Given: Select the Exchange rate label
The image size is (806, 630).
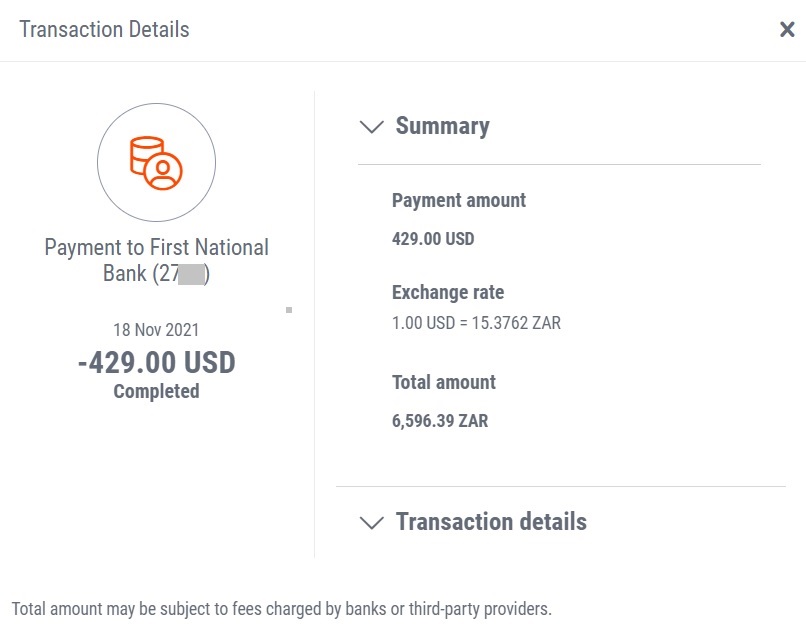Looking at the screenshot, I should click(x=448, y=293).
